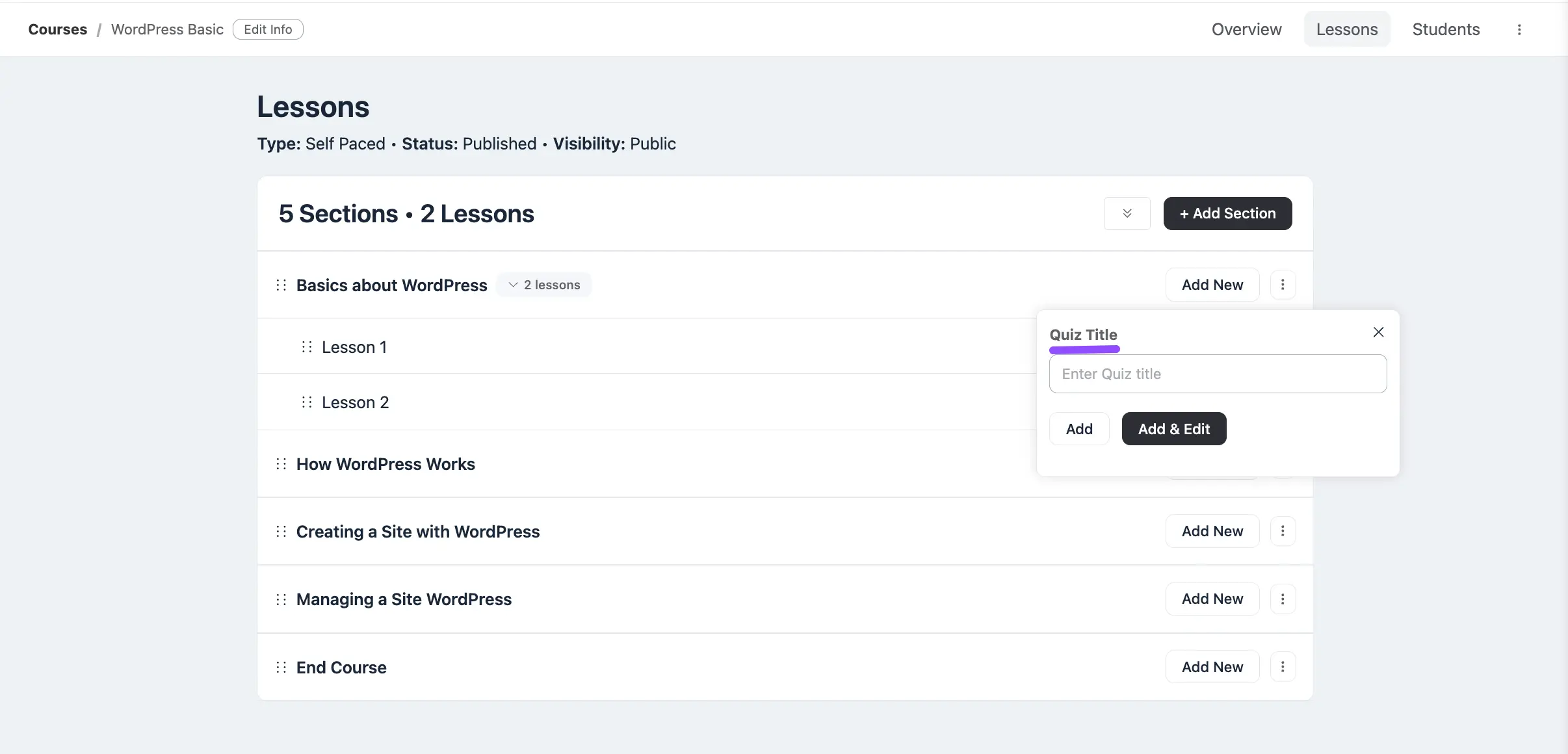This screenshot has width=1568, height=754.
Task: Collapse the 2 lessons dropdown
Action: tap(544, 285)
